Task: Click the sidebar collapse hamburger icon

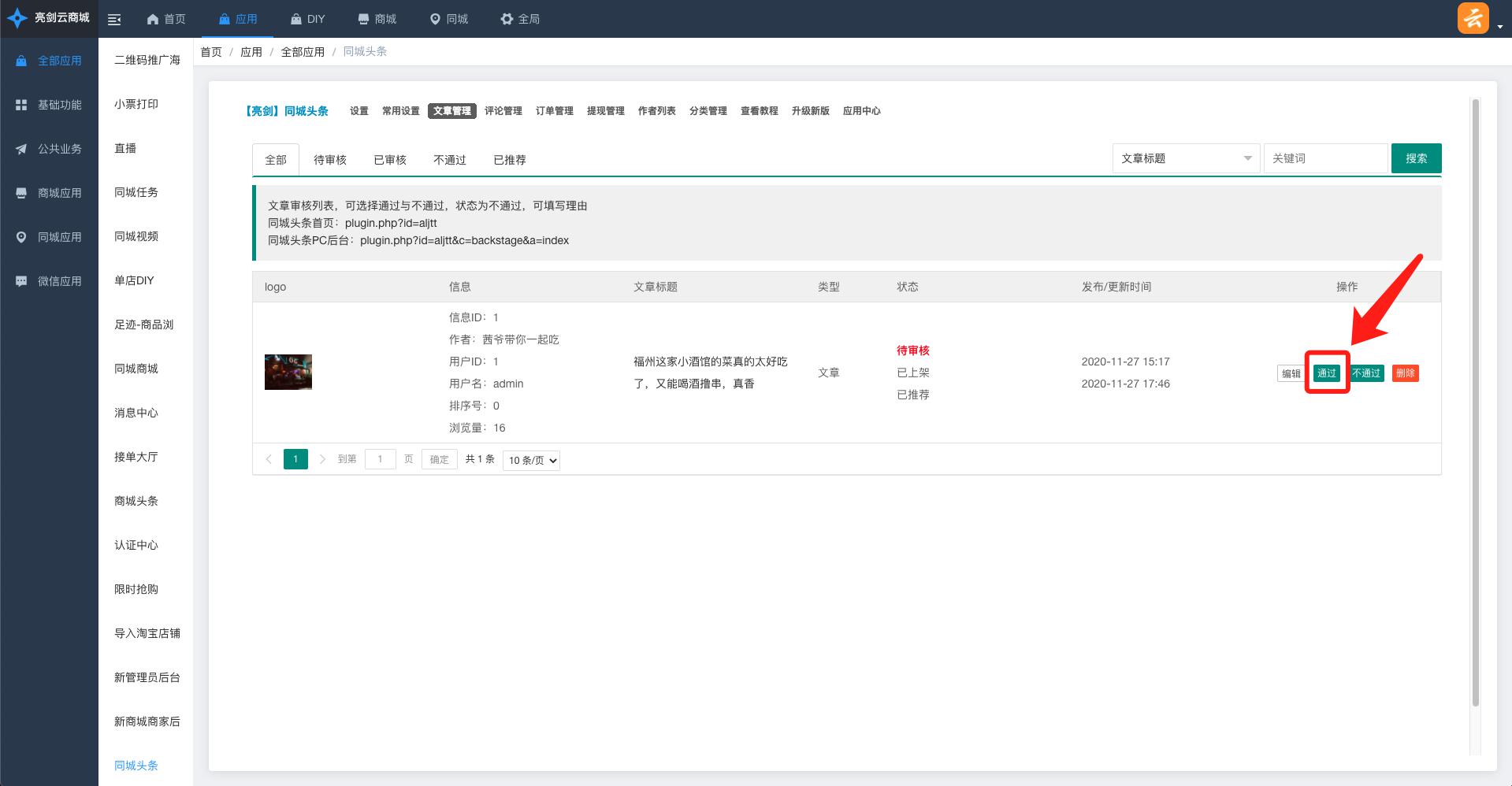Action: tap(114, 20)
